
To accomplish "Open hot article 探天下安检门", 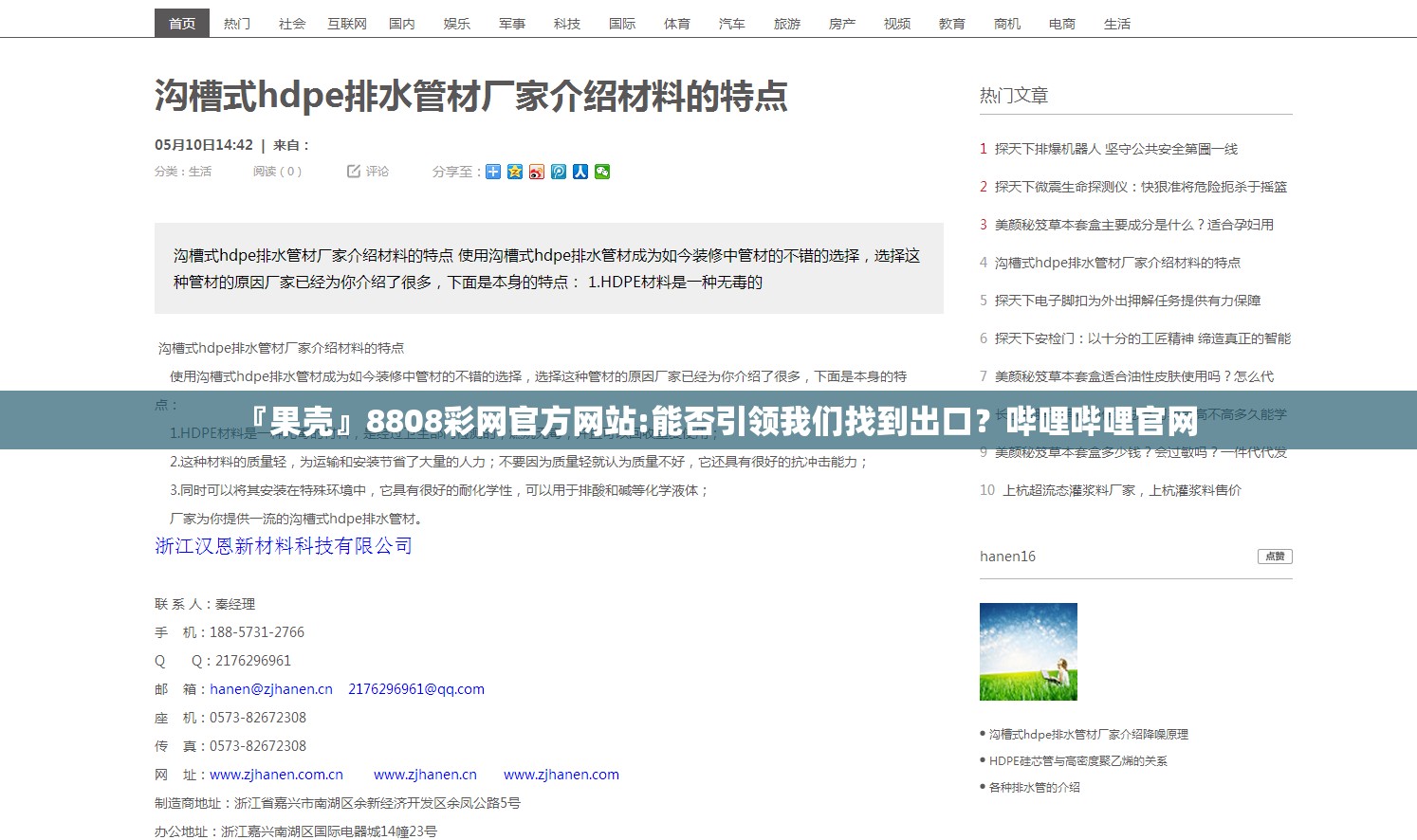I will tap(1143, 338).
